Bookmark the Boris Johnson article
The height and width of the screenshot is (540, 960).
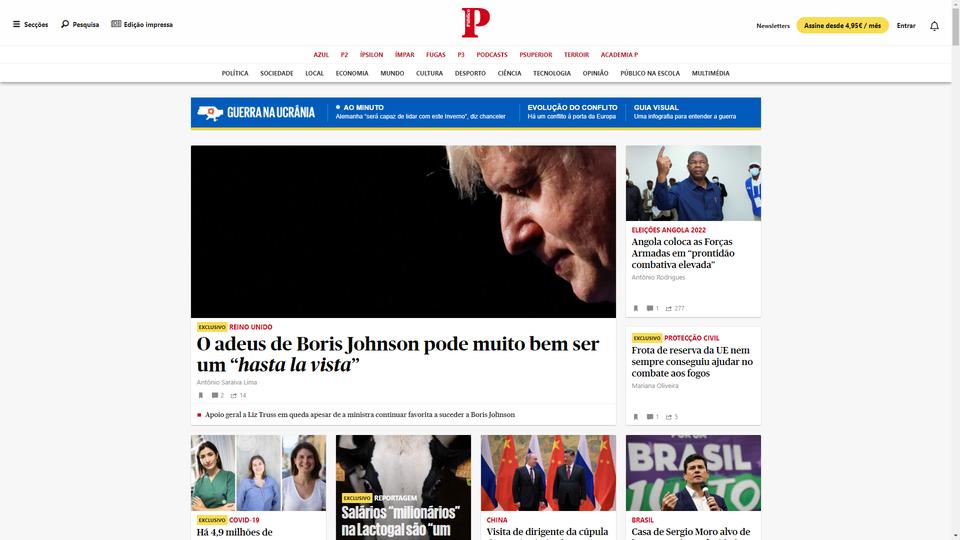[200, 396]
